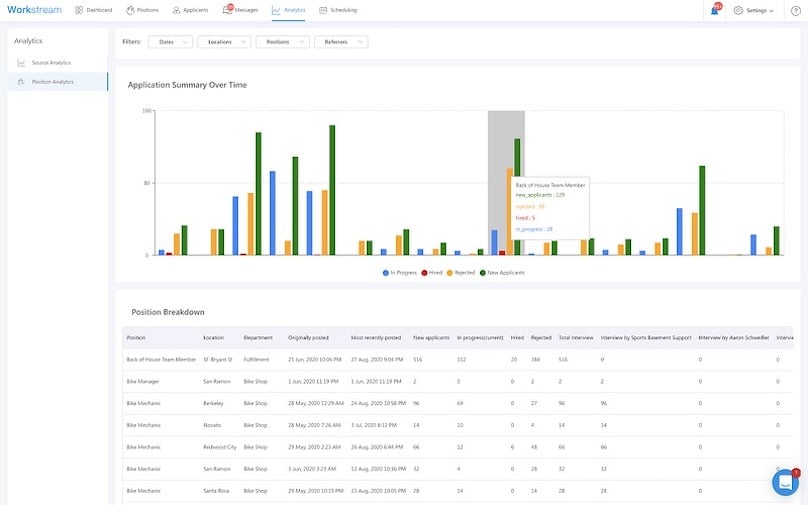
Task: Click the Scheduling calendar icon
Action: pos(323,10)
